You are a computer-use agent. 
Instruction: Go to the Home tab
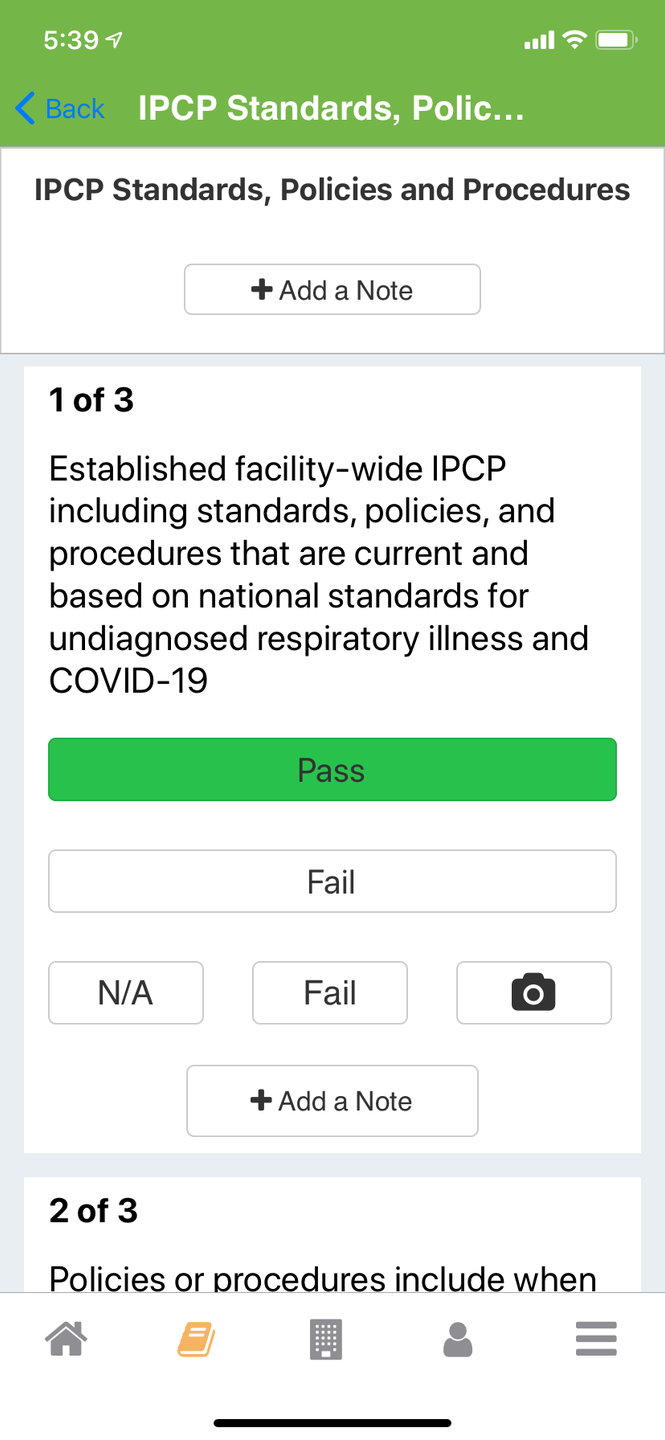coord(66,1339)
